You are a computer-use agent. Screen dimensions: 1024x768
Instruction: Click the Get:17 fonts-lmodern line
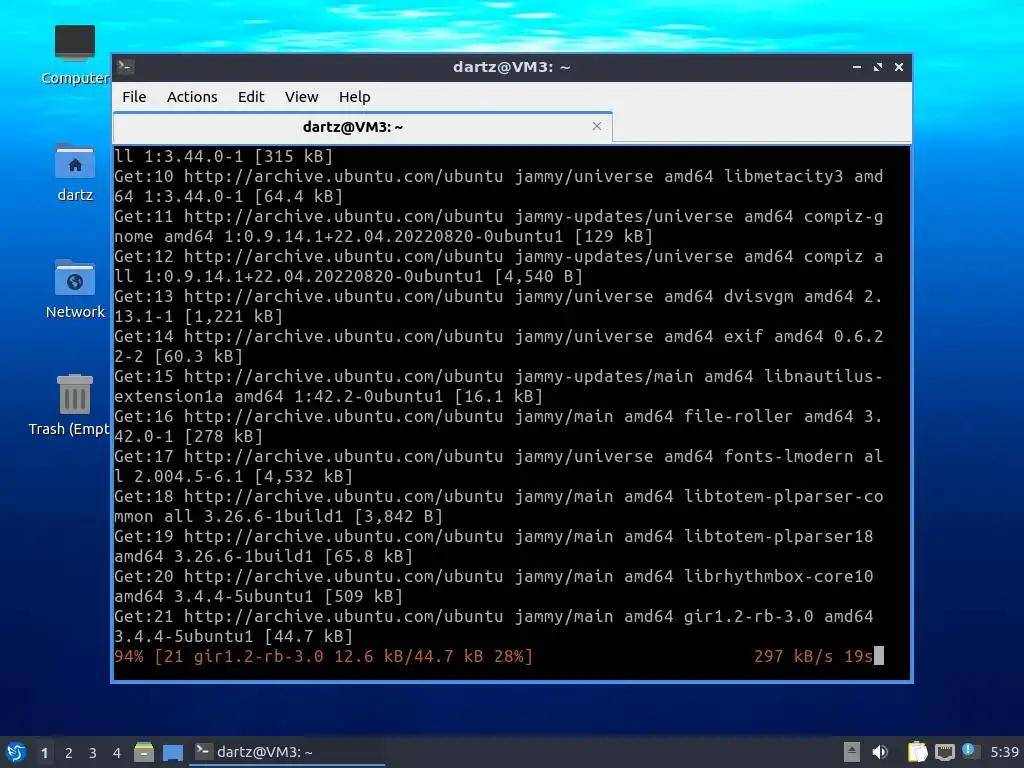(x=499, y=466)
